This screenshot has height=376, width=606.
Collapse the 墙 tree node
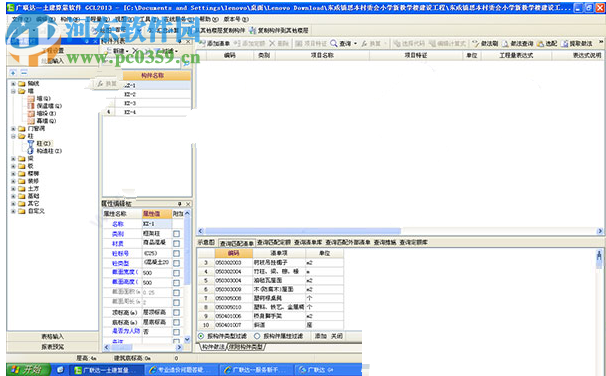click(x=13, y=91)
